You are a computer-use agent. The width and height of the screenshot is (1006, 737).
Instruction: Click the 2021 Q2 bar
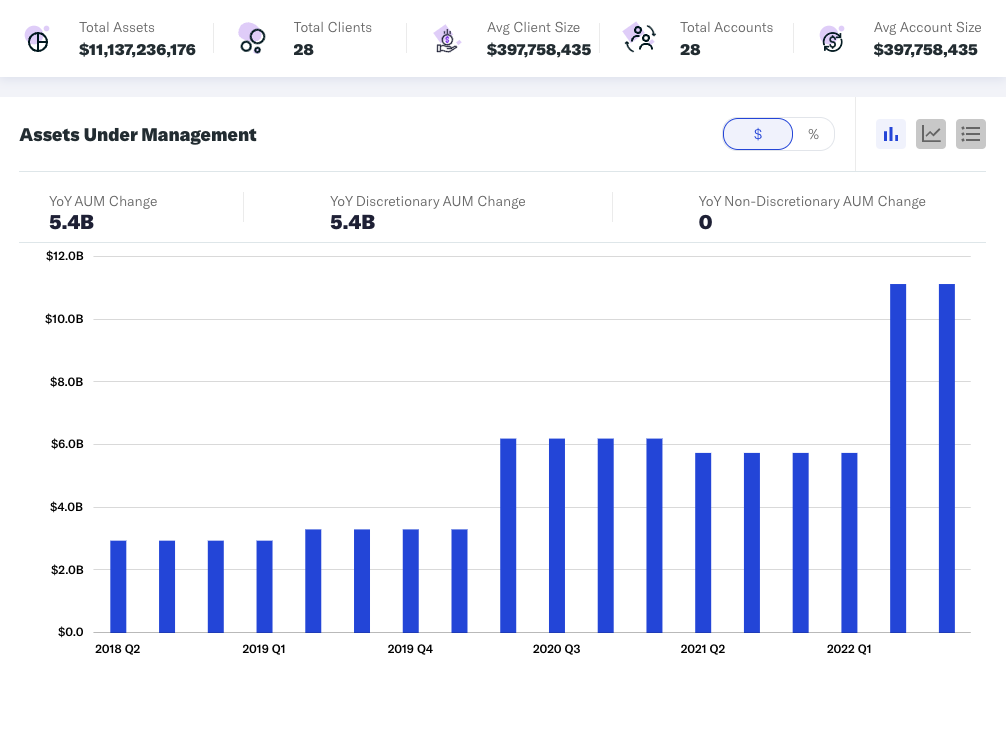click(x=703, y=542)
